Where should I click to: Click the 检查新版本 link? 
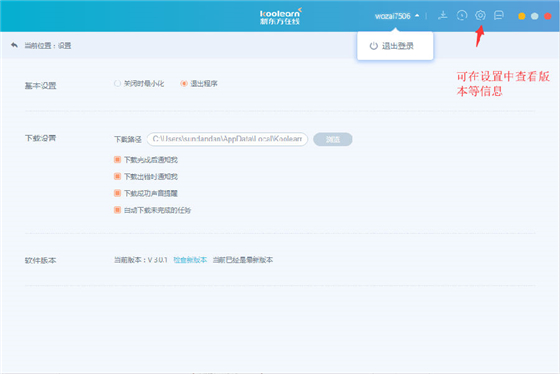(x=190, y=260)
